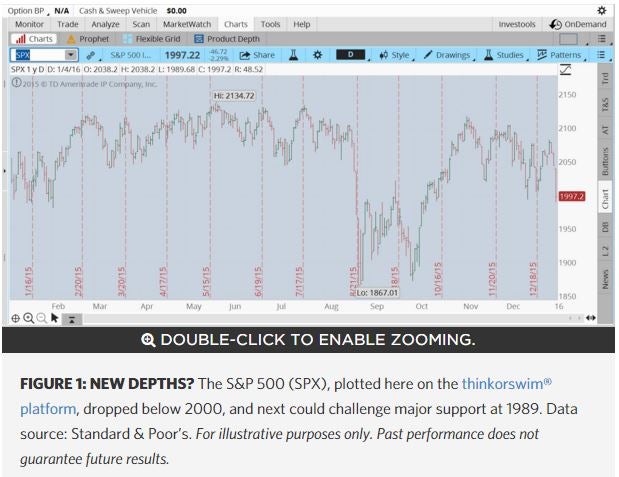The width and height of the screenshot is (619, 477).
Task: Click the zoom in magnifier
Action: (x=28, y=318)
